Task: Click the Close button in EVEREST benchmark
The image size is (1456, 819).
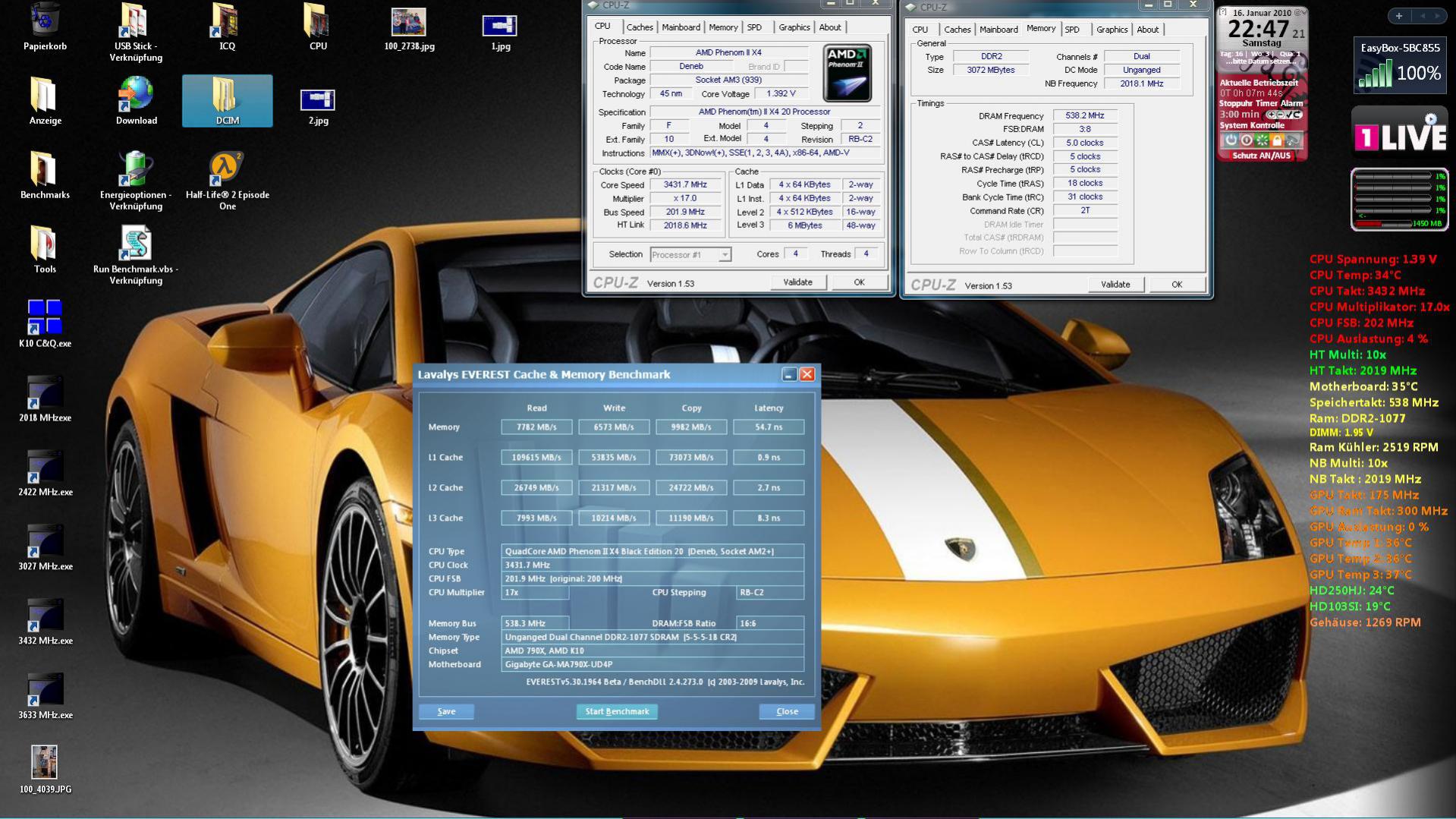Action: tap(787, 711)
